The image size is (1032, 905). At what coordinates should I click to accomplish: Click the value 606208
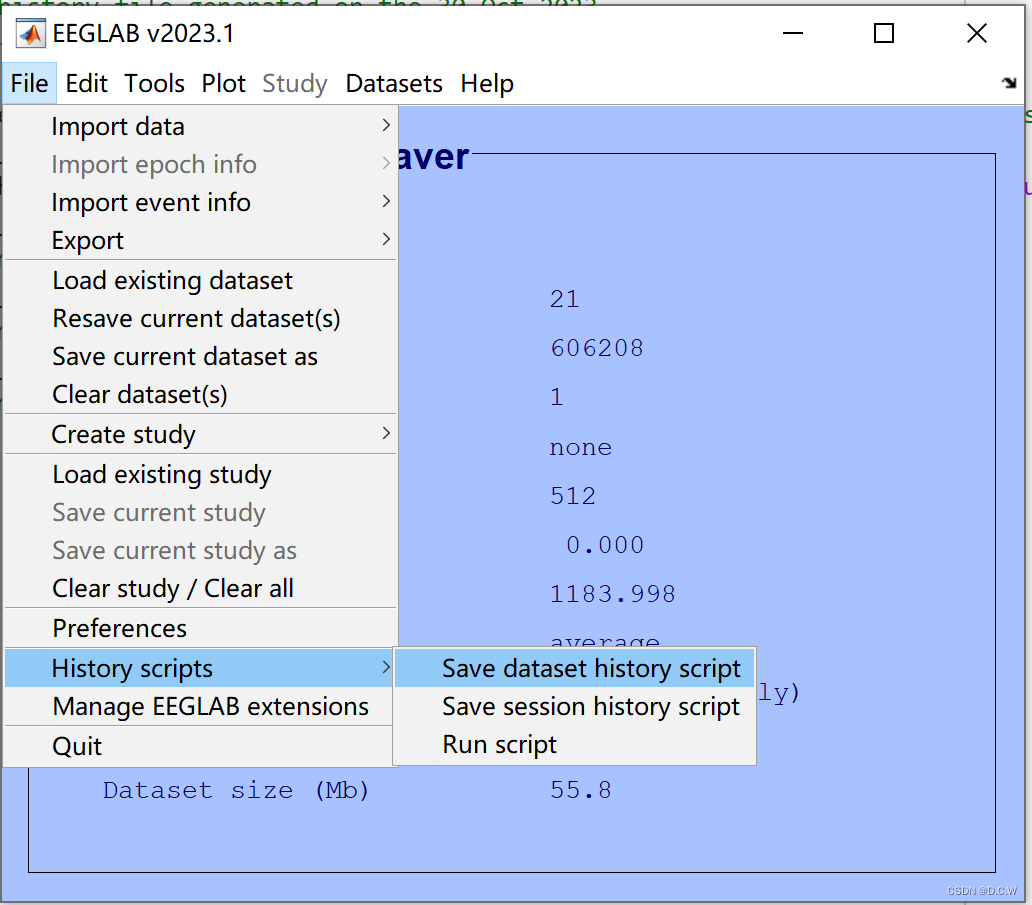click(x=597, y=348)
